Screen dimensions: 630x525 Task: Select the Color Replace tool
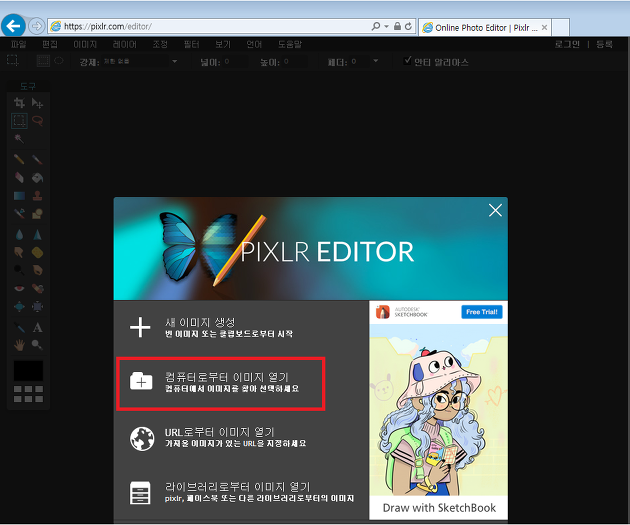click(19, 213)
